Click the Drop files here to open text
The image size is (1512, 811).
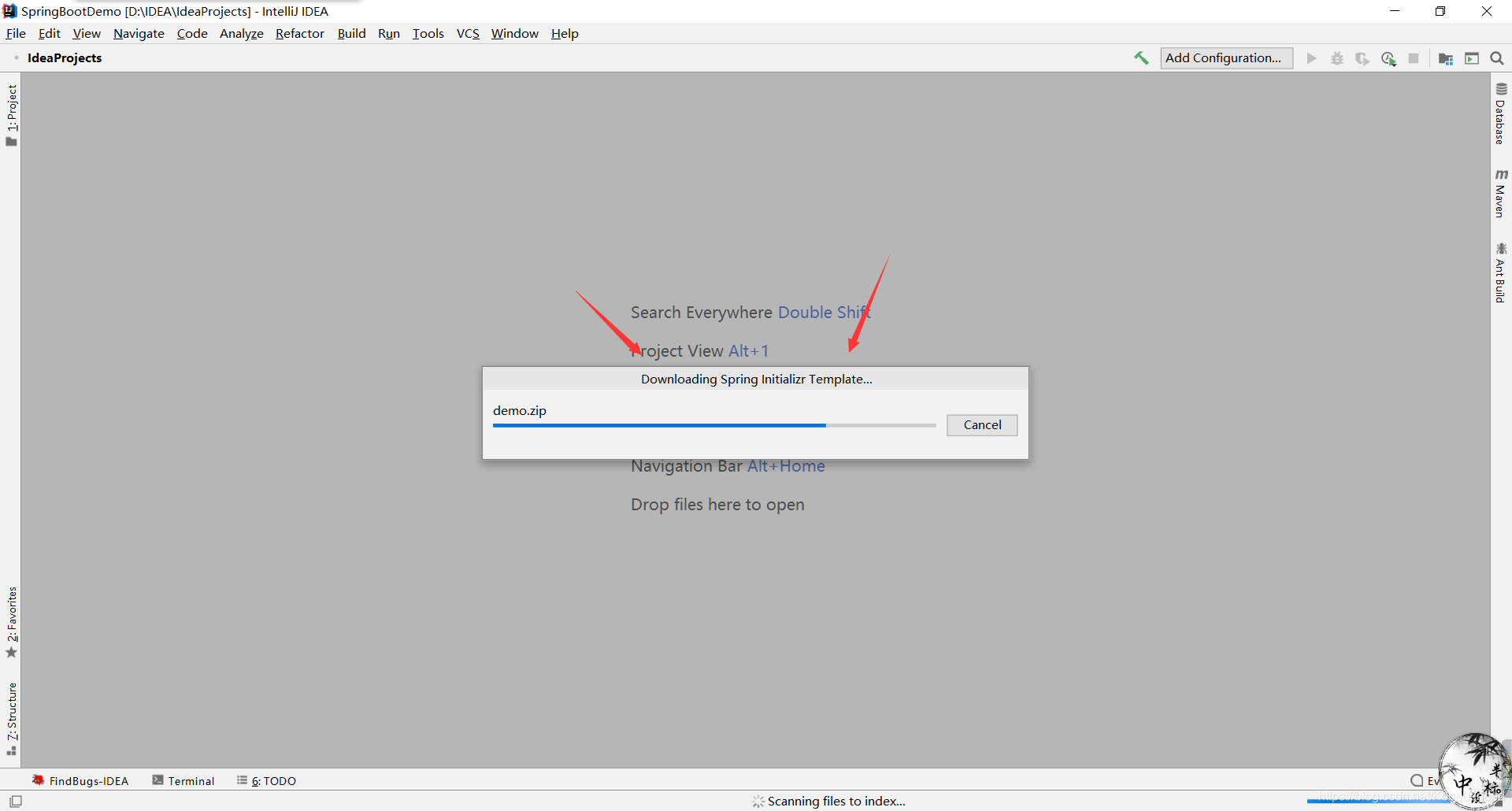click(717, 505)
